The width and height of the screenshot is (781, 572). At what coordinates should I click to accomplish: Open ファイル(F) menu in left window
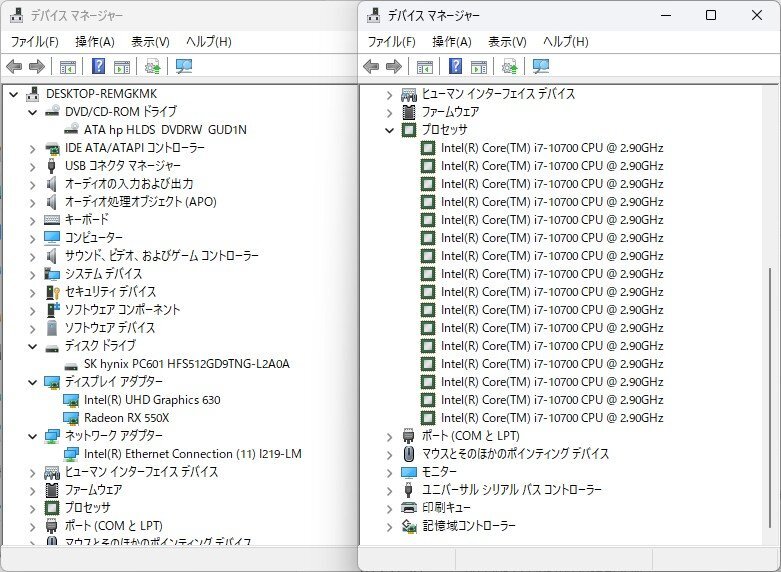(x=35, y=42)
